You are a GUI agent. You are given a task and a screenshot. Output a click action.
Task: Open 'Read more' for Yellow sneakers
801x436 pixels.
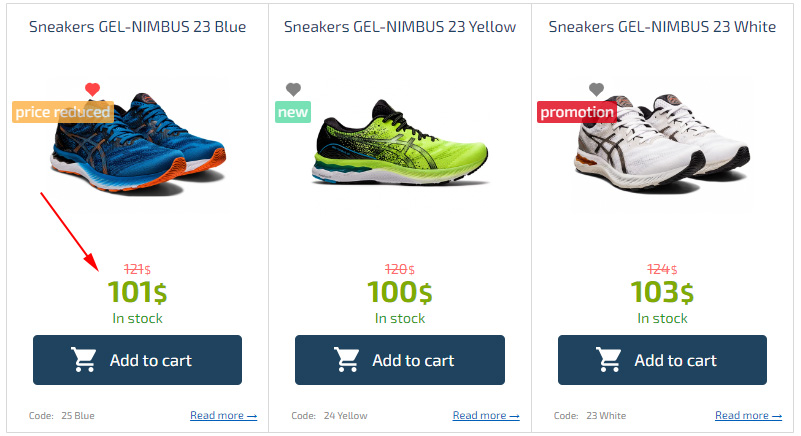click(x=486, y=415)
